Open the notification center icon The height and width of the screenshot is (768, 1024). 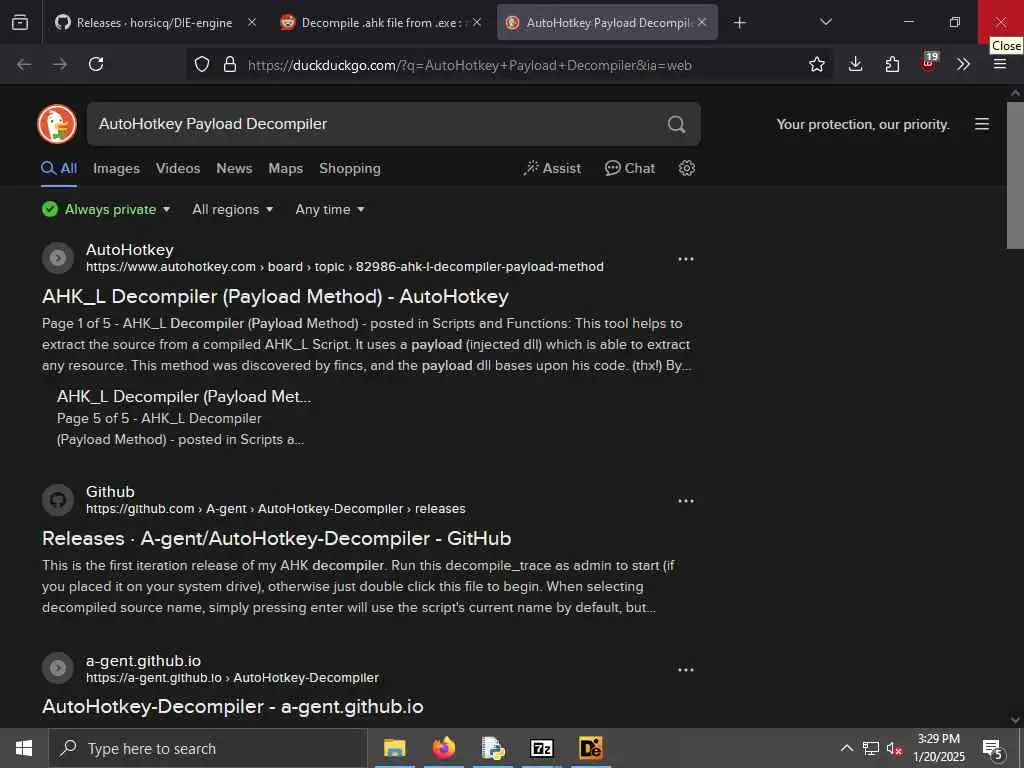993,749
